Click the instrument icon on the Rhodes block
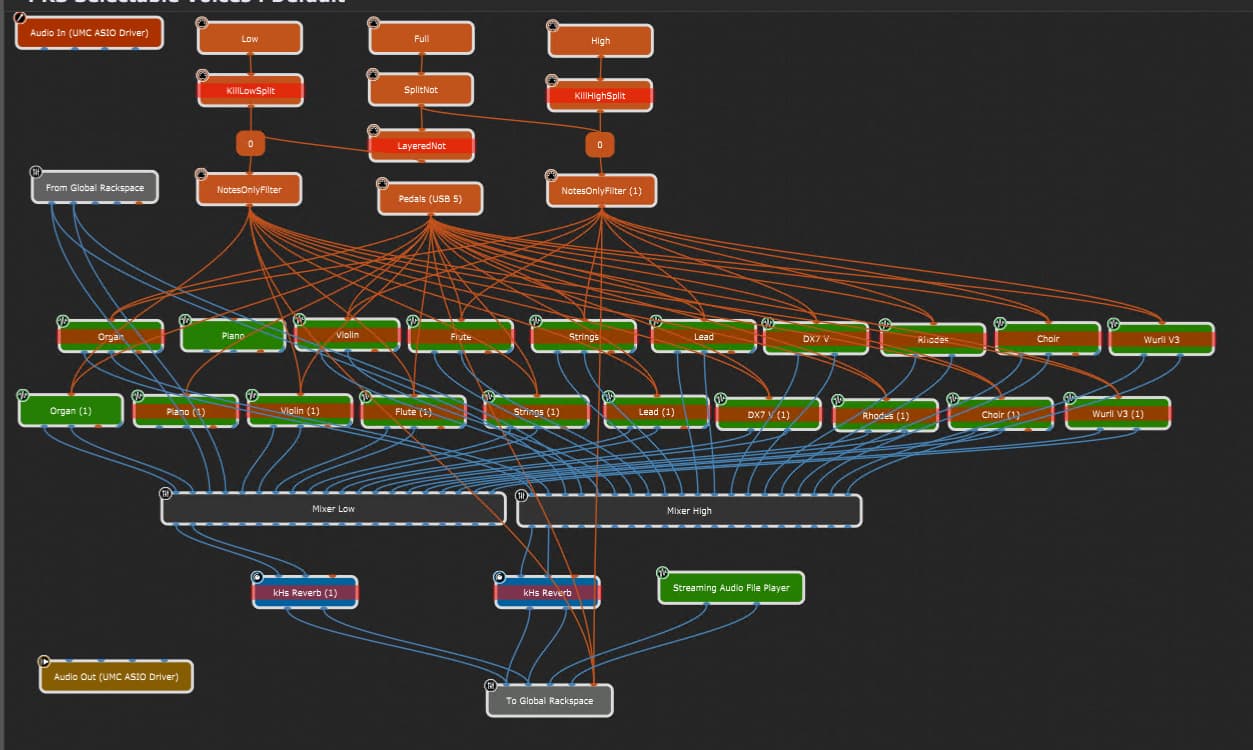 click(x=885, y=324)
